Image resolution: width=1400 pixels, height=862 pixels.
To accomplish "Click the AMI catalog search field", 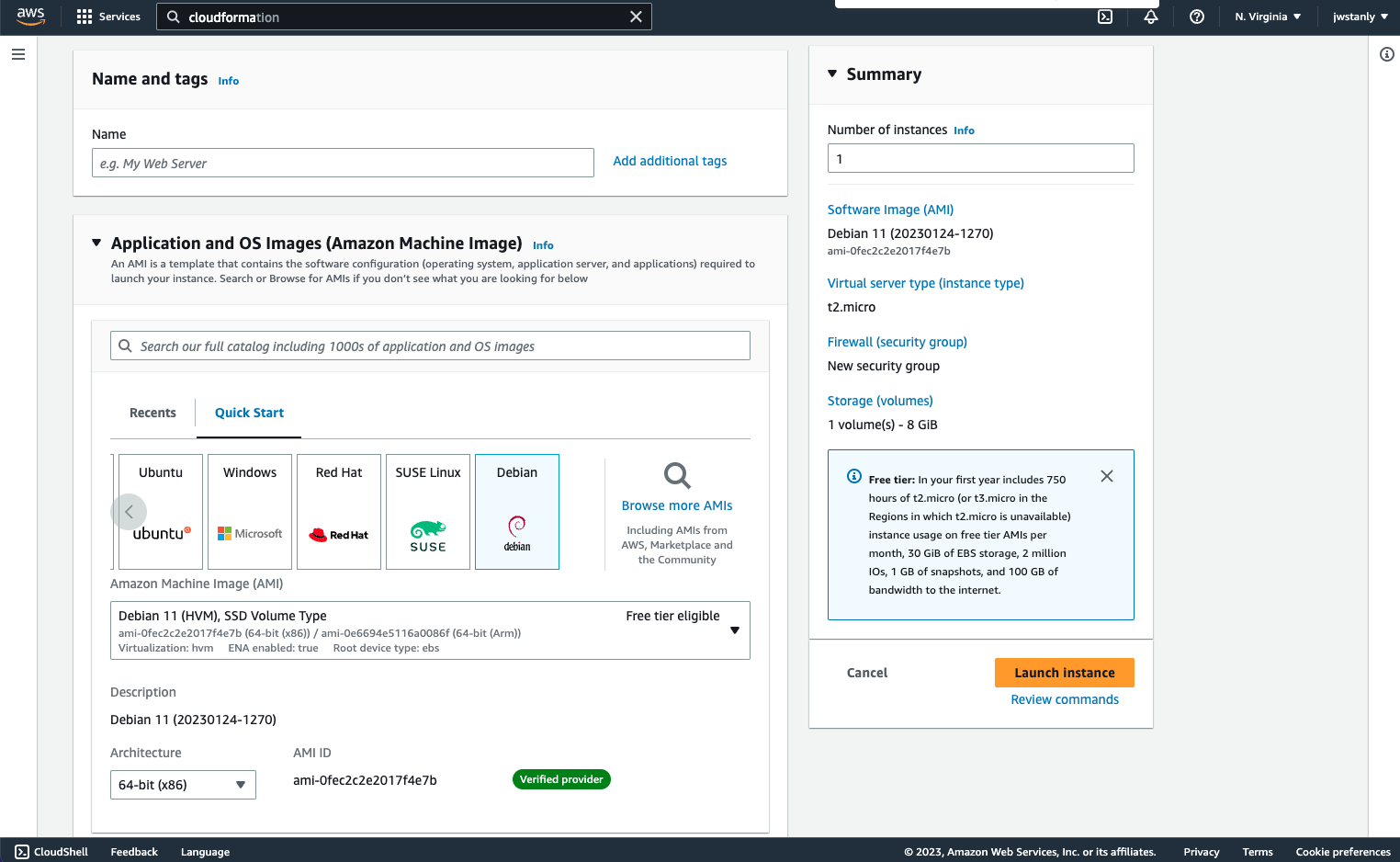I will coord(430,346).
